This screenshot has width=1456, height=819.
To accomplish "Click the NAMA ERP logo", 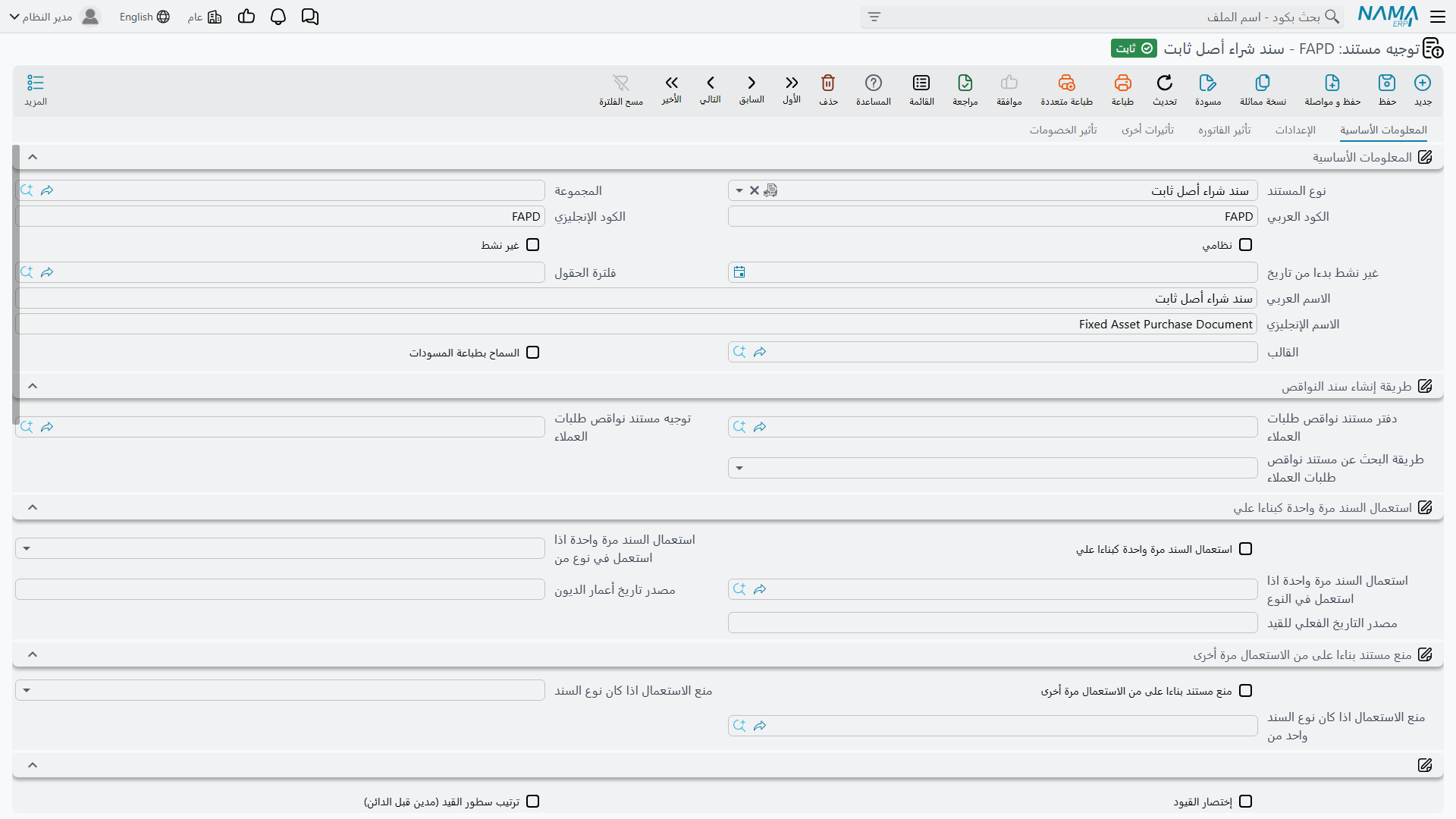I will [1388, 16].
